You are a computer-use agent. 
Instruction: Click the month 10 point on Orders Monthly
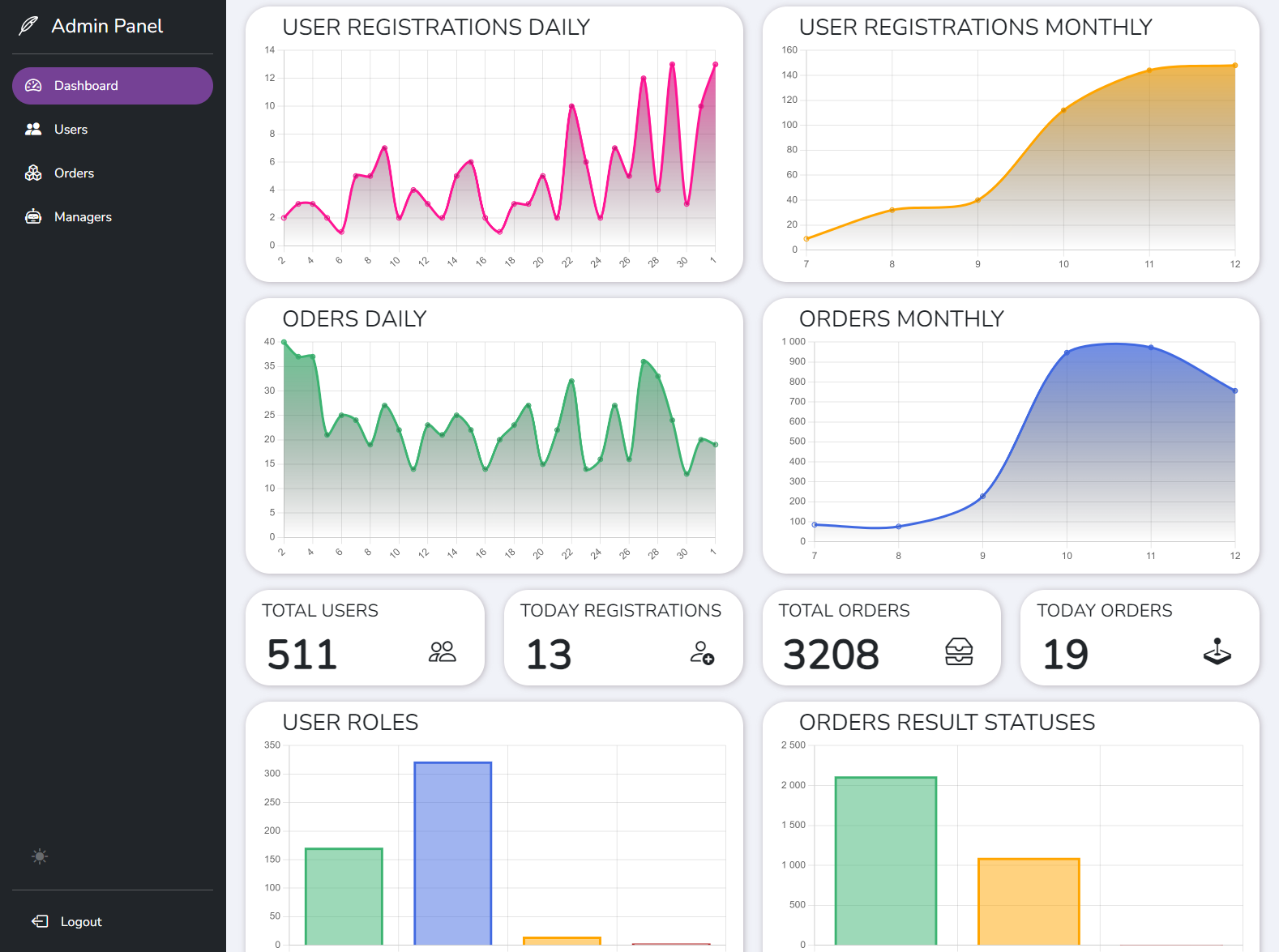[x=1067, y=352]
